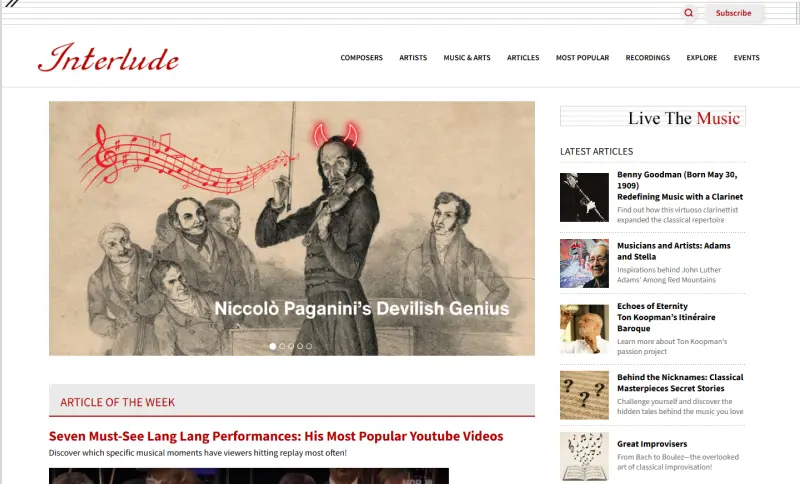
Task: Go to Most Popular section
Action: click(582, 58)
